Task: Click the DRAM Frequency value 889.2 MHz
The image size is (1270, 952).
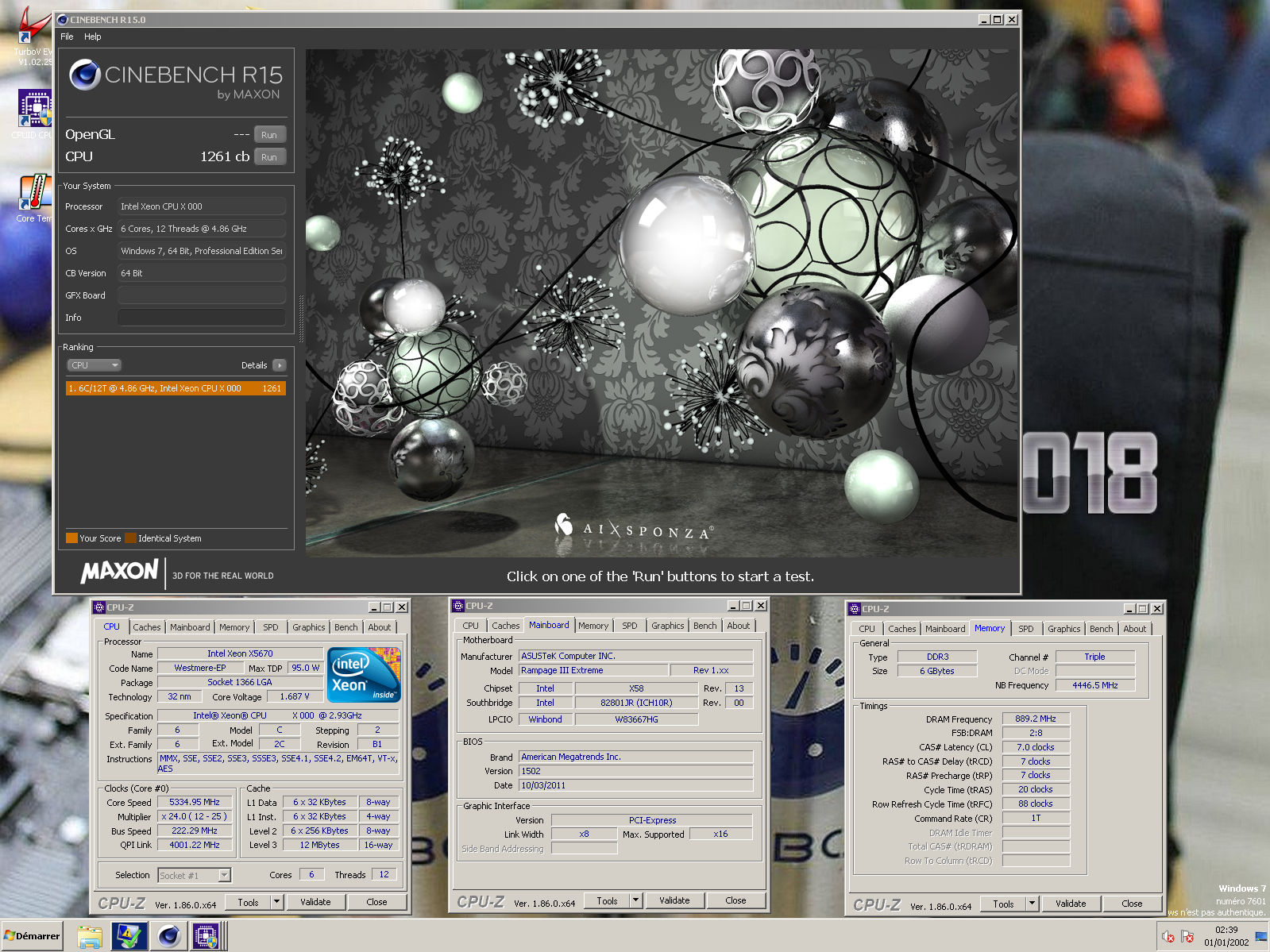Action: 1036,719
